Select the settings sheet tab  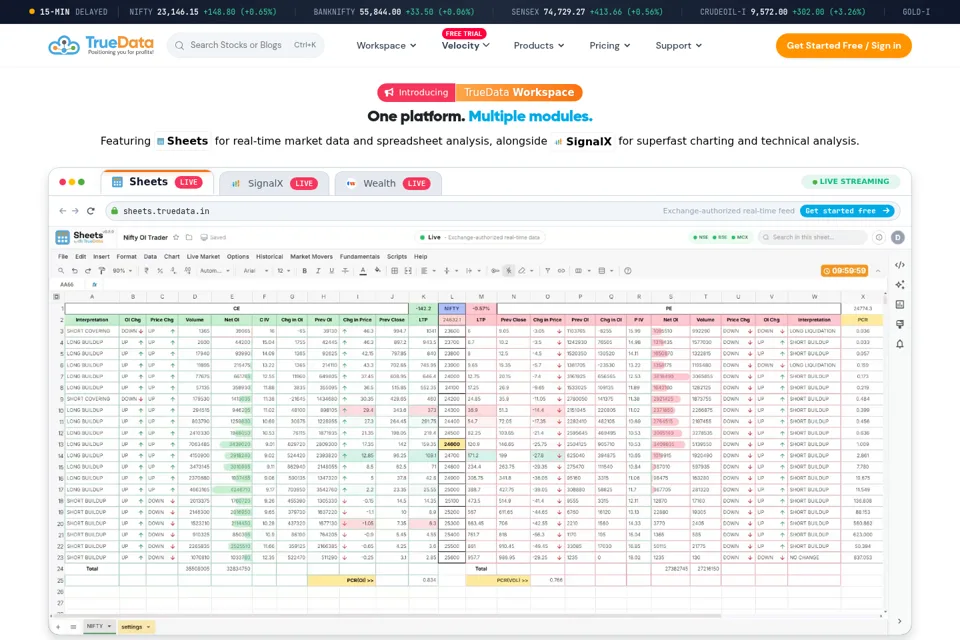(135, 627)
